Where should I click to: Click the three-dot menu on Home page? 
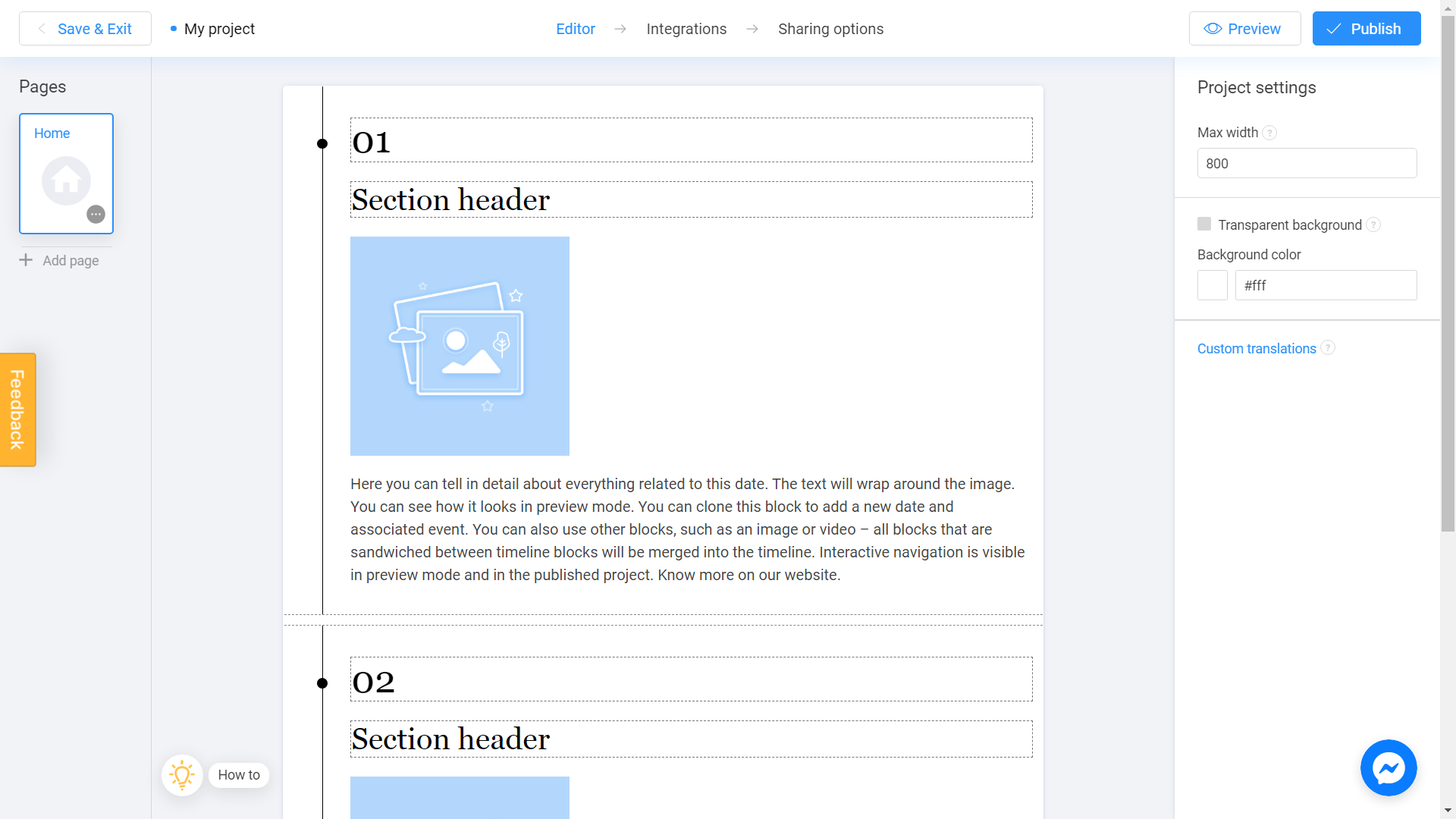tap(96, 214)
